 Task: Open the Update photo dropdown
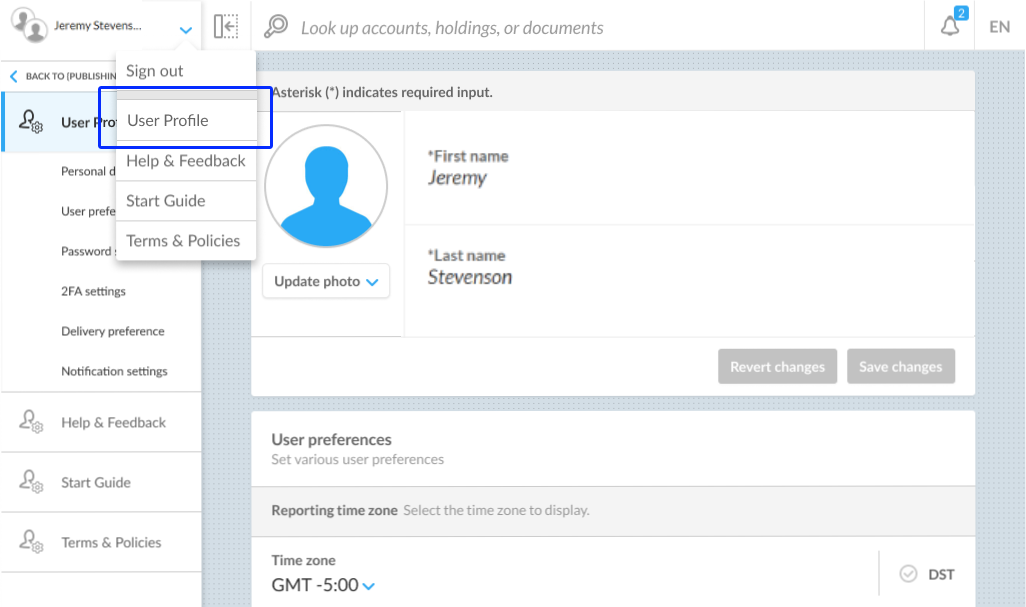click(x=326, y=281)
